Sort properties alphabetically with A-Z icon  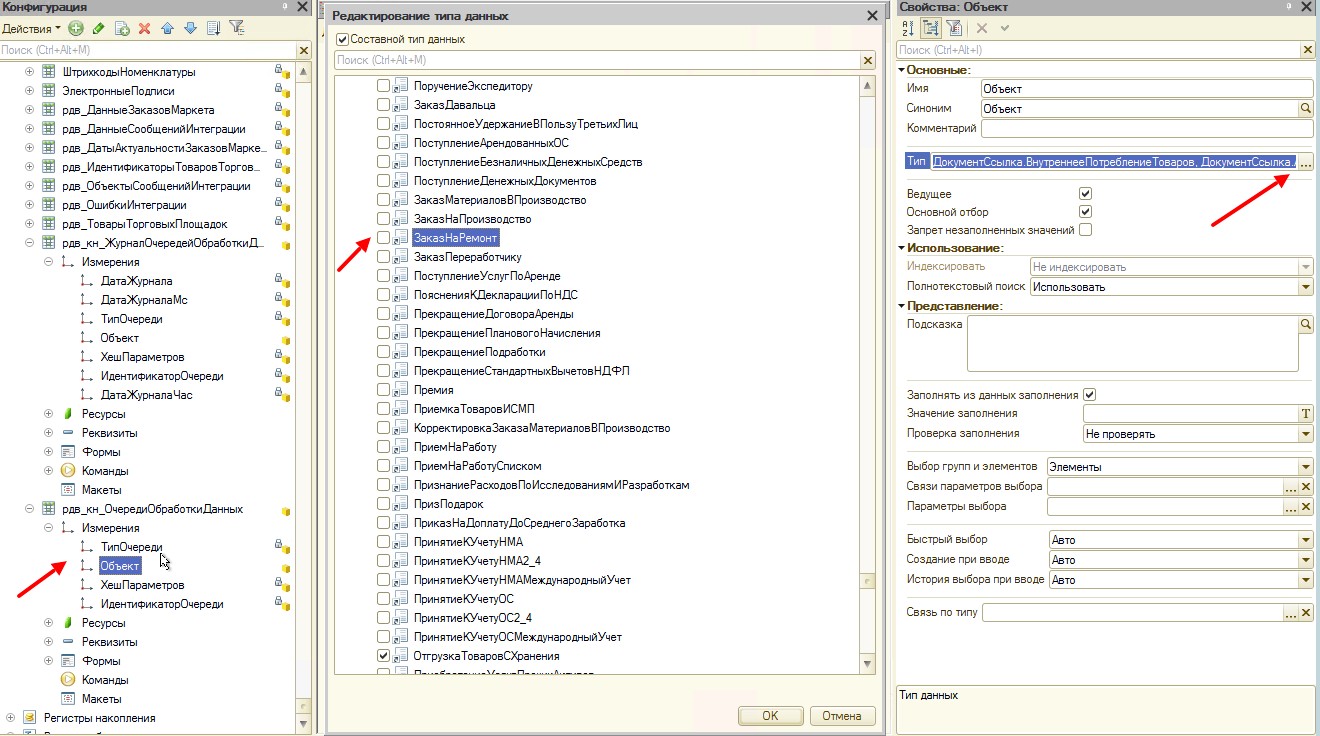click(x=907, y=28)
